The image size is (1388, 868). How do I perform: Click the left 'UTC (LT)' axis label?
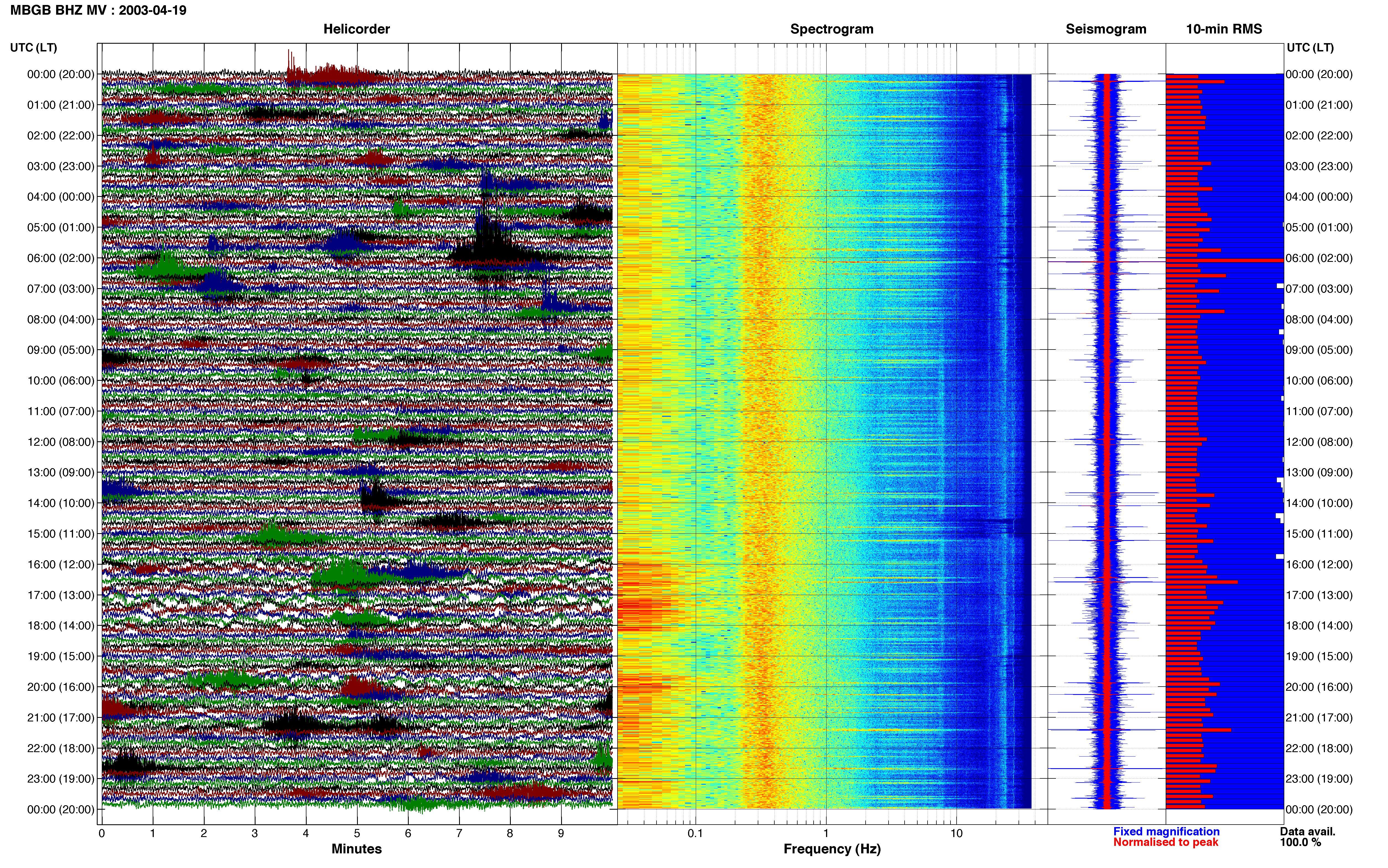(x=33, y=47)
